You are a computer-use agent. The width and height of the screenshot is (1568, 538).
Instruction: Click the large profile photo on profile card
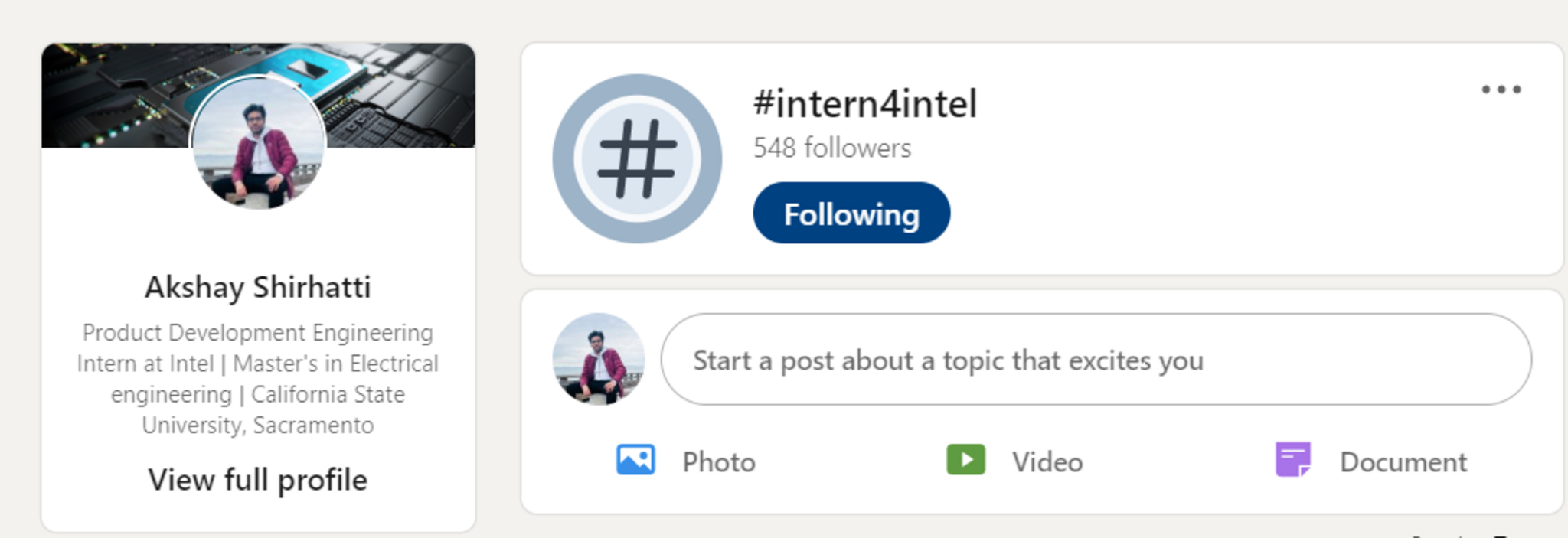pos(258,143)
